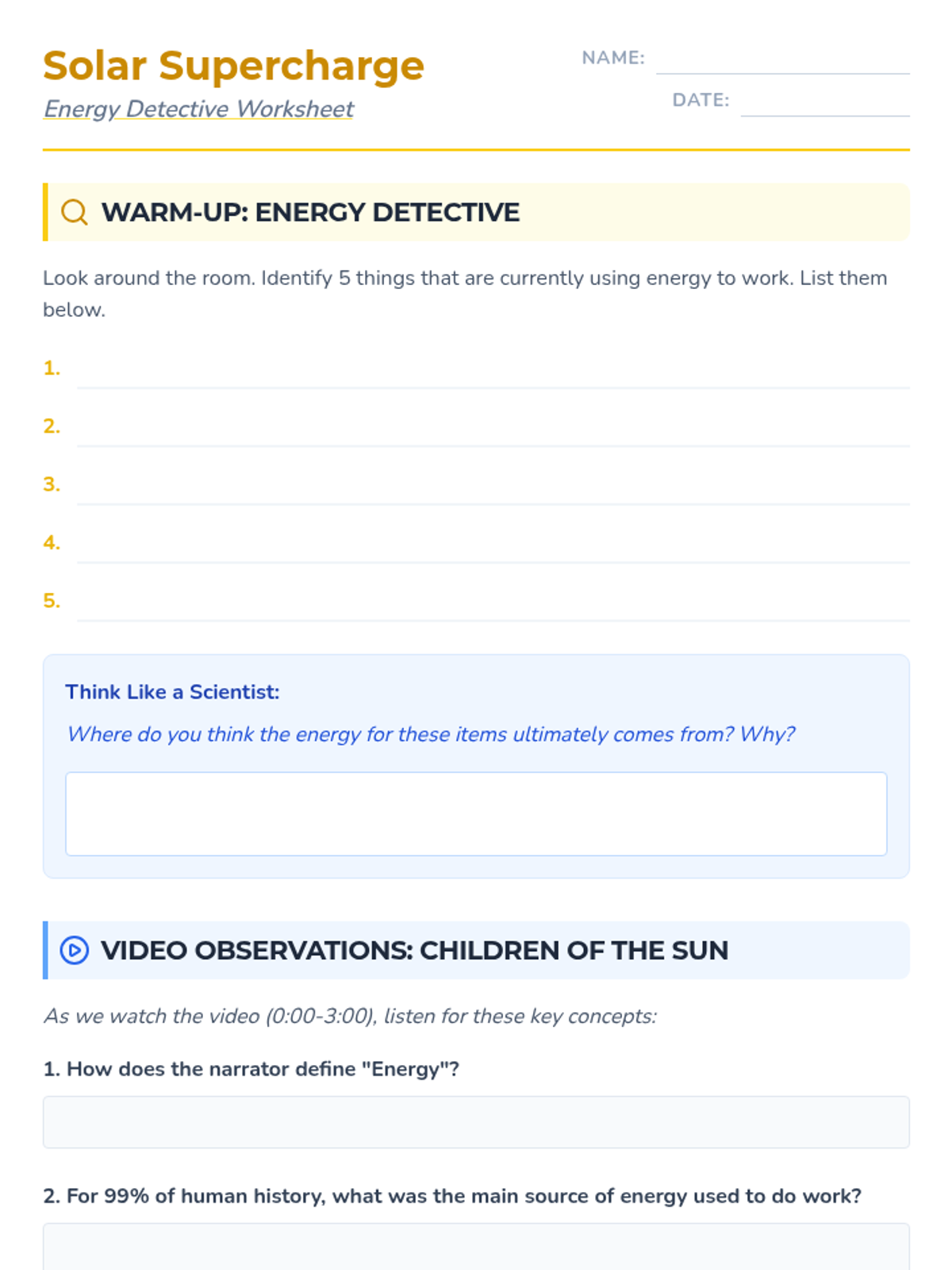Click the Think Like a Scientist answer box

tap(476, 814)
